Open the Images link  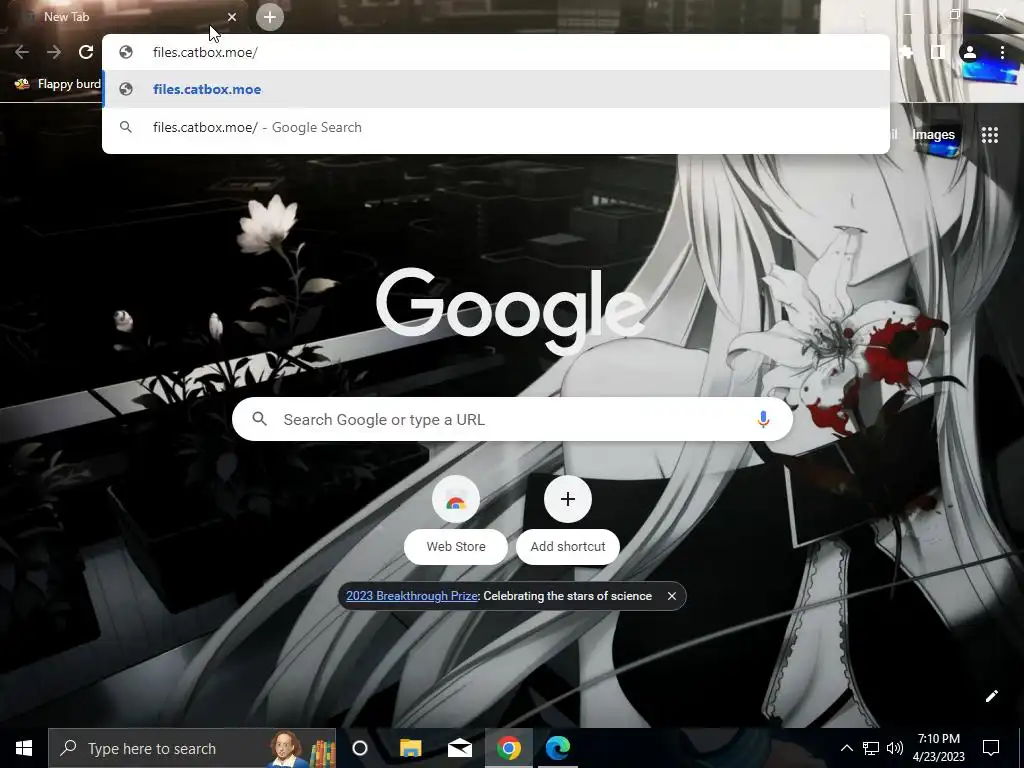tap(933, 135)
